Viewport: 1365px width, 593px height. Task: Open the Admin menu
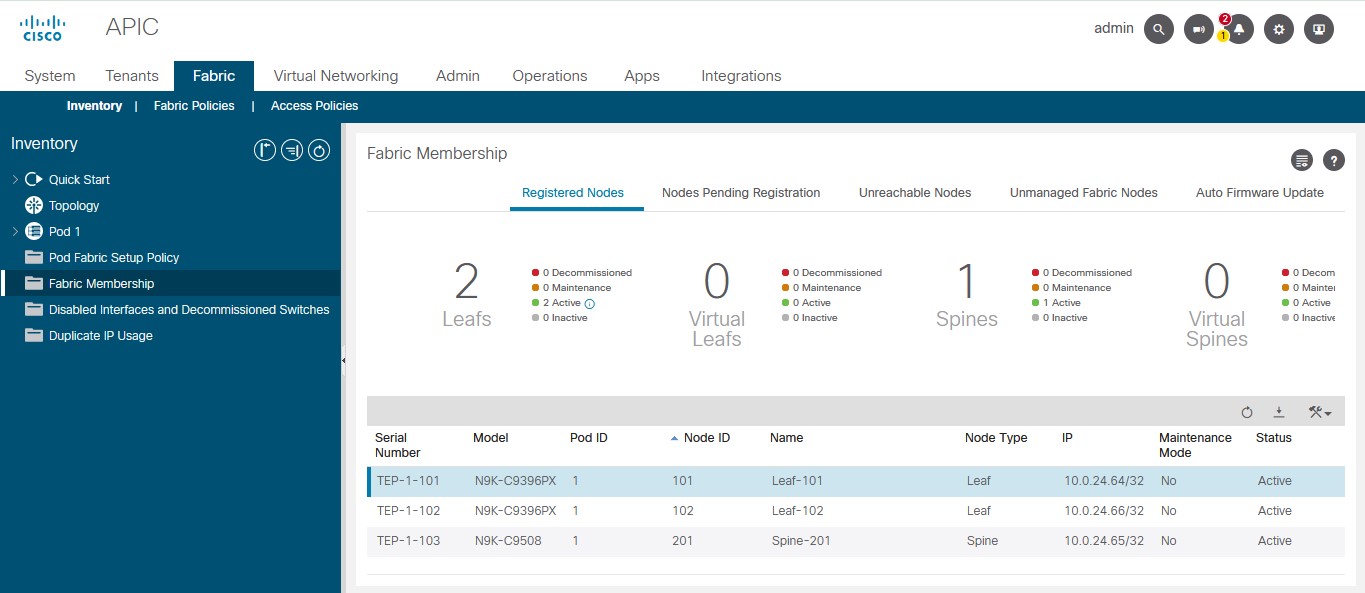coord(458,76)
